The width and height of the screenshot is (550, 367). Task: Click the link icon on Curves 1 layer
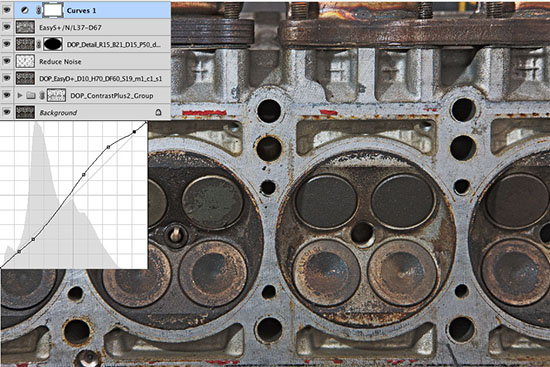point(38,11)
